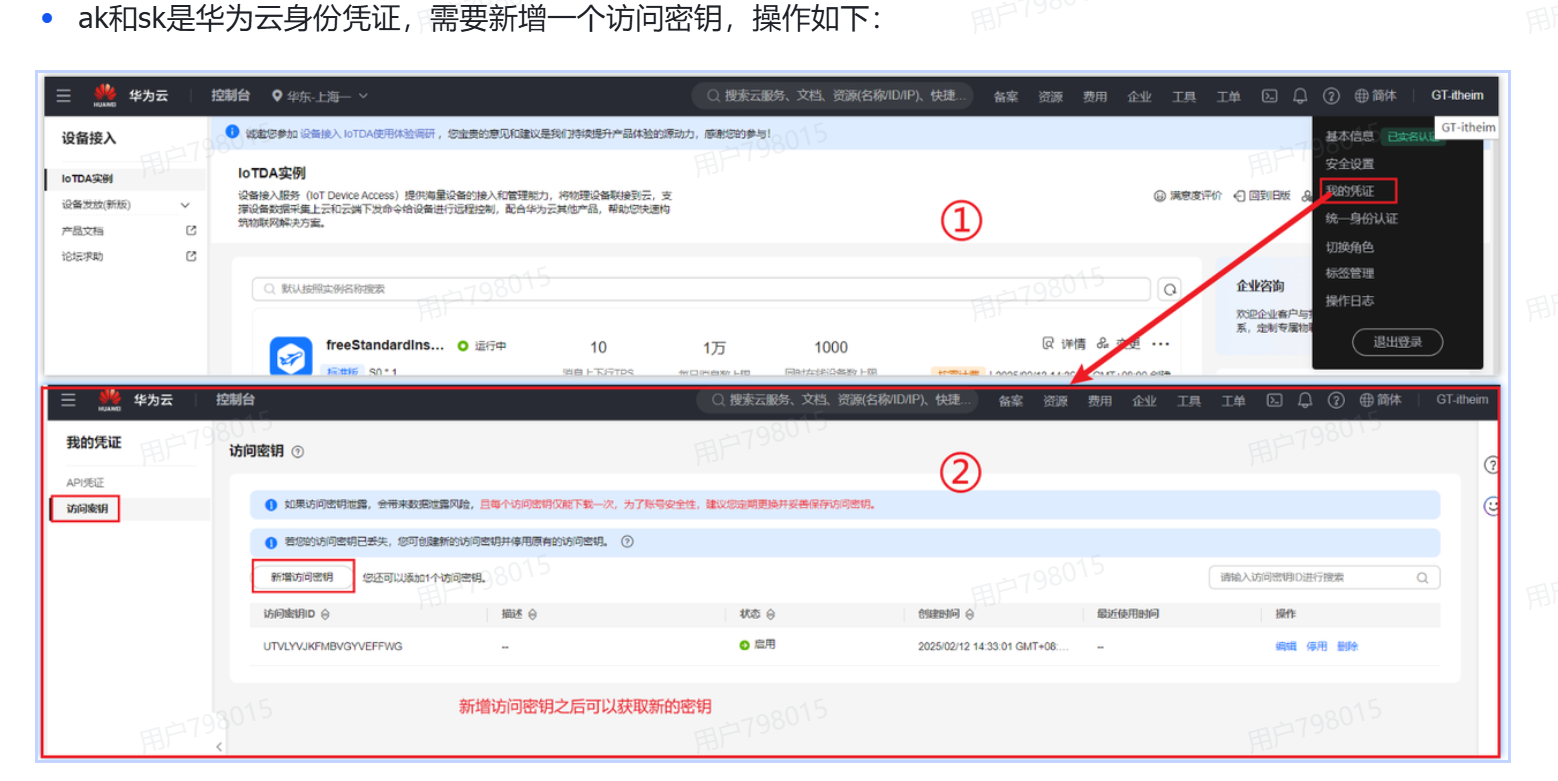Focus the access key ID search field
The width and height of the screenshot is (1558, 781).
1324,577
